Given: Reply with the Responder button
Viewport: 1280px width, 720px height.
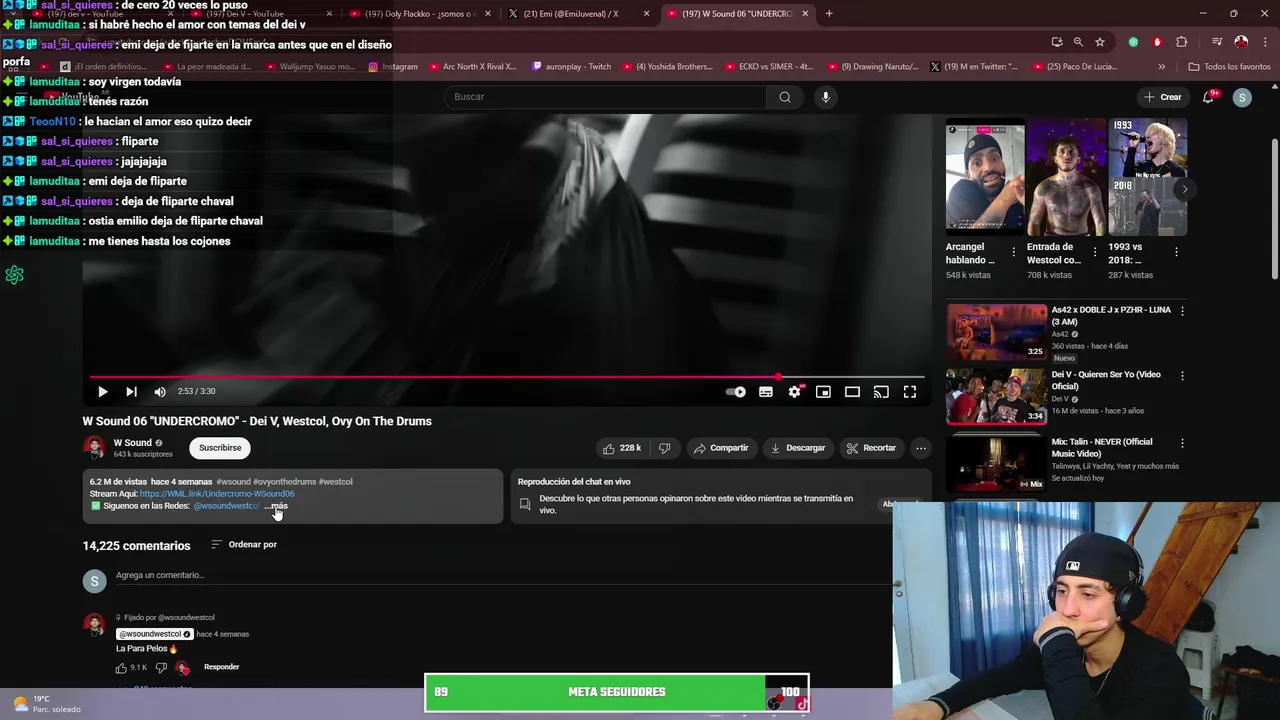Looking at the screenshot, I should pos(221,667).
